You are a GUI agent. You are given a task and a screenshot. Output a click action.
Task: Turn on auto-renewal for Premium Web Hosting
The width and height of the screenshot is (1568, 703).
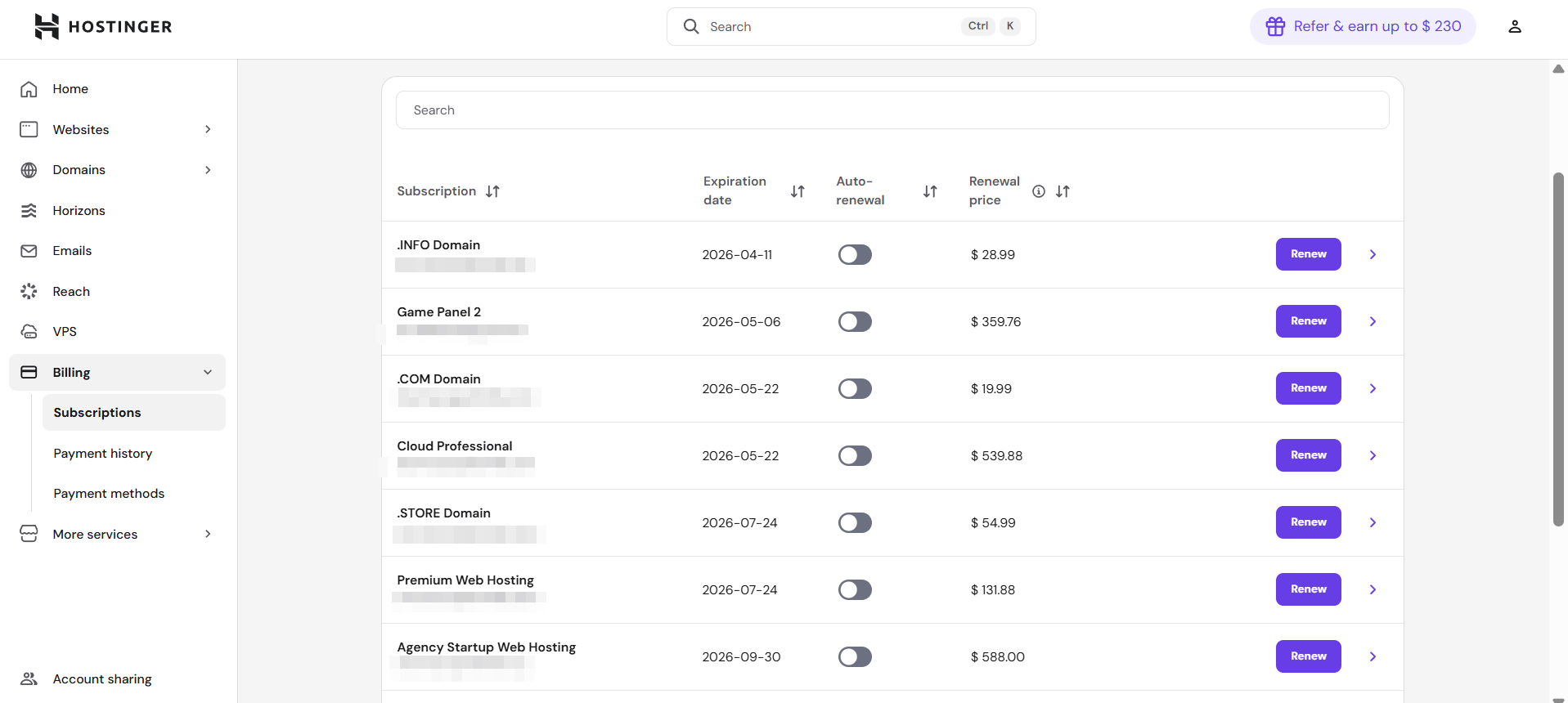pyautogui.click(x=855, y=590)
